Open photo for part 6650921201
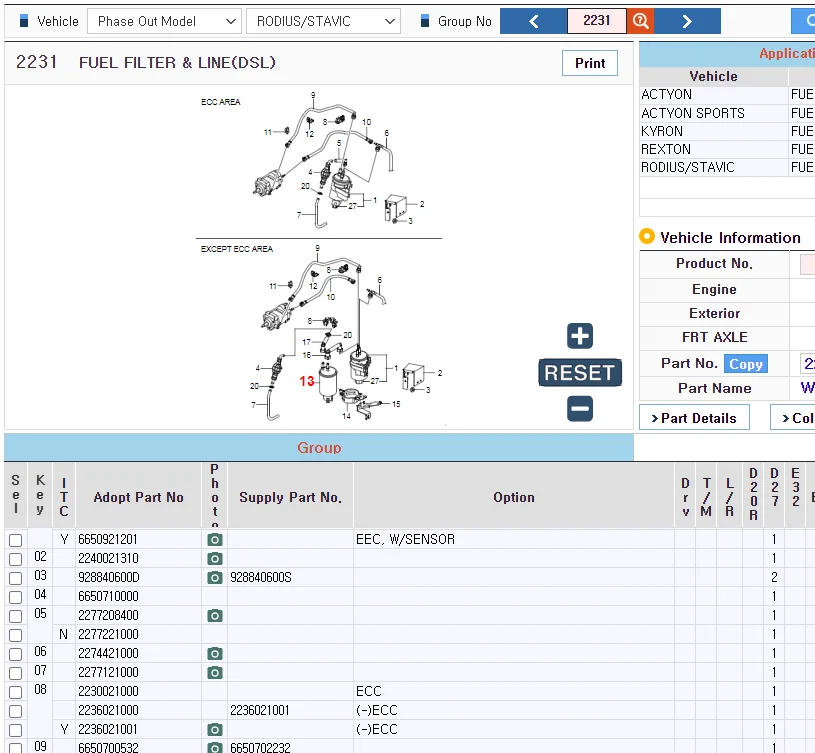The image size is (815, 753). pos(215,539)
